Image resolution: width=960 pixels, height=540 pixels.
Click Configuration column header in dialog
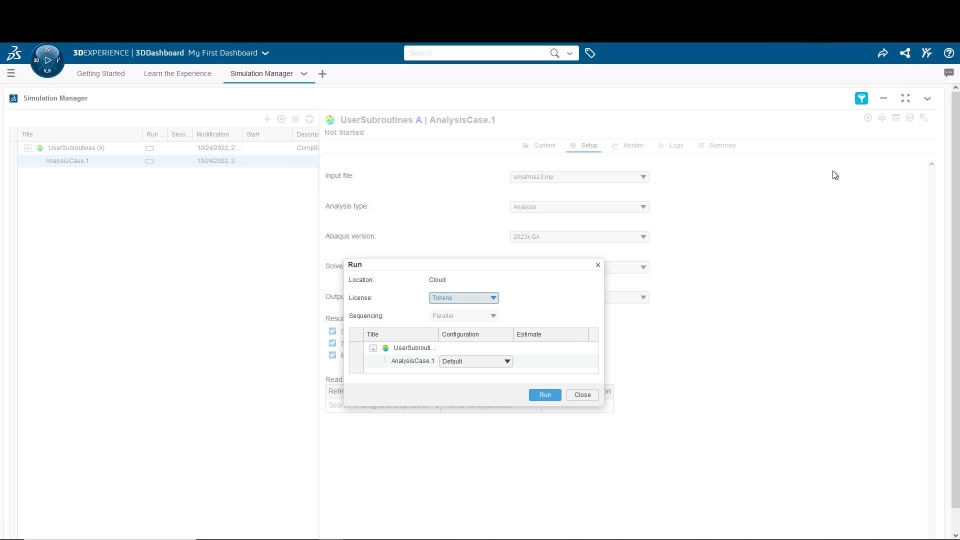(476, 334)
